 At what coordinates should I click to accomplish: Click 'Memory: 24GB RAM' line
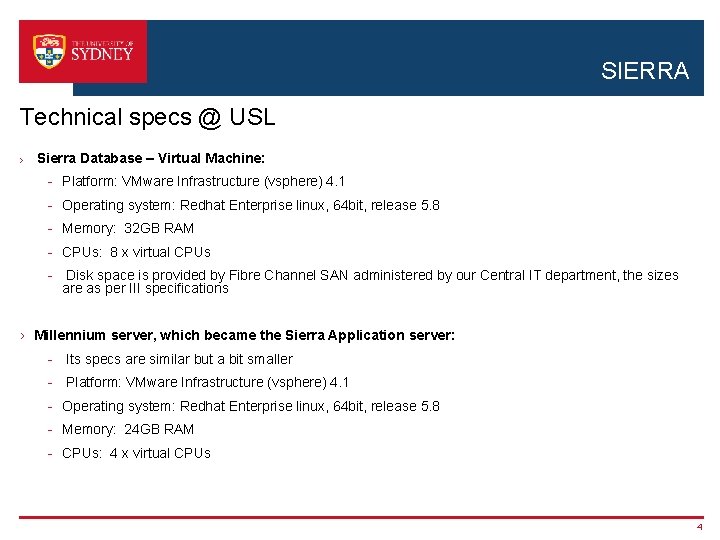click(x=128, y=429)
